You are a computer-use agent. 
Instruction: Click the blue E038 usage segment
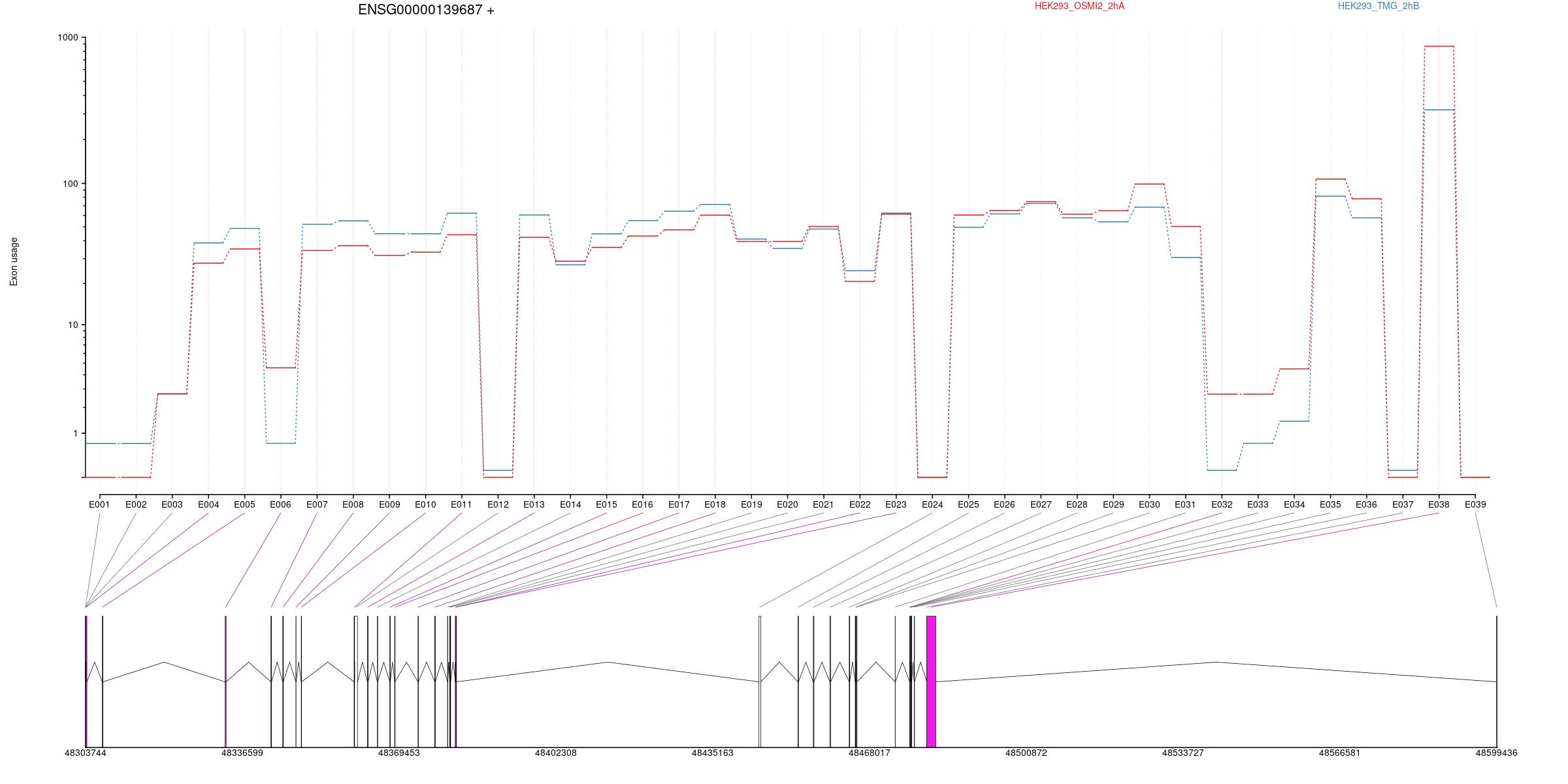pyautogui.click(x=1439, y=110)
